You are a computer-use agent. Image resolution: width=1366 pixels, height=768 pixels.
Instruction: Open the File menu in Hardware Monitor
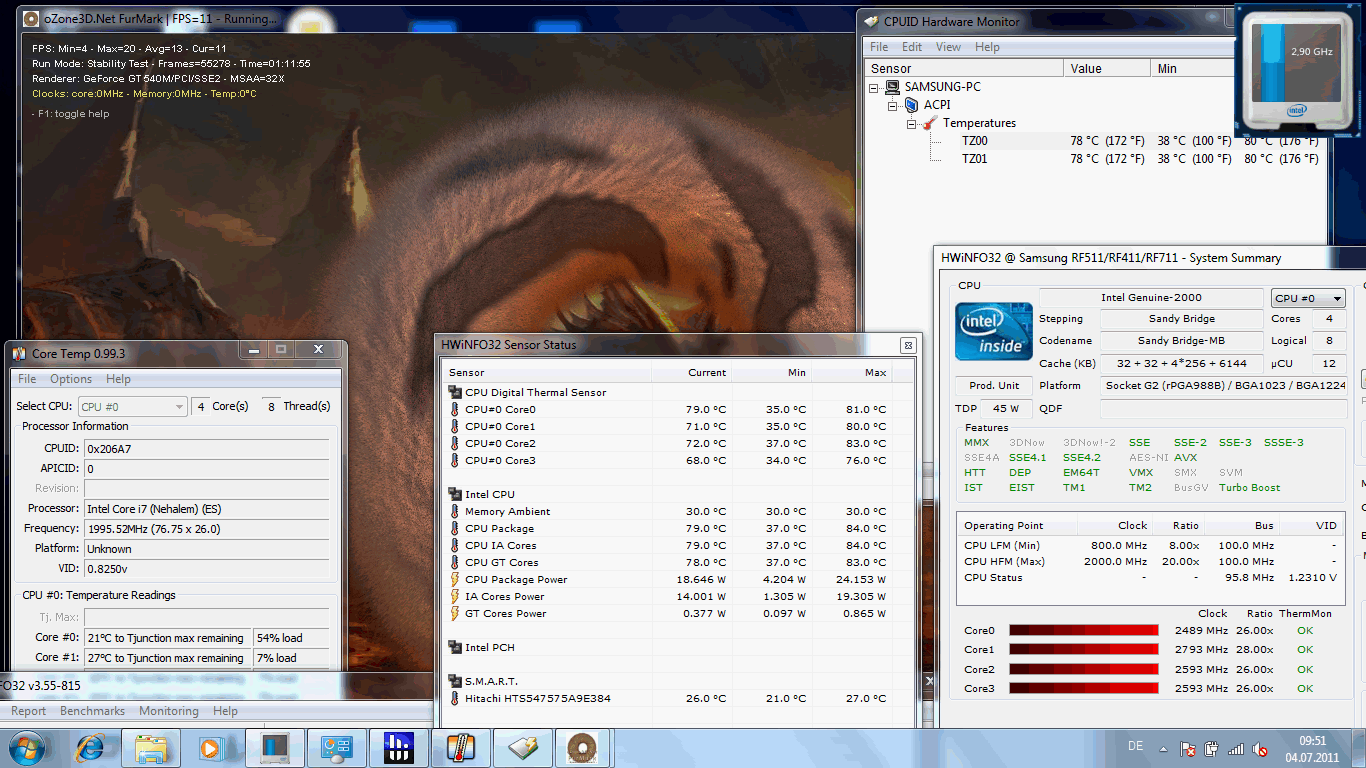pos(879,47)
